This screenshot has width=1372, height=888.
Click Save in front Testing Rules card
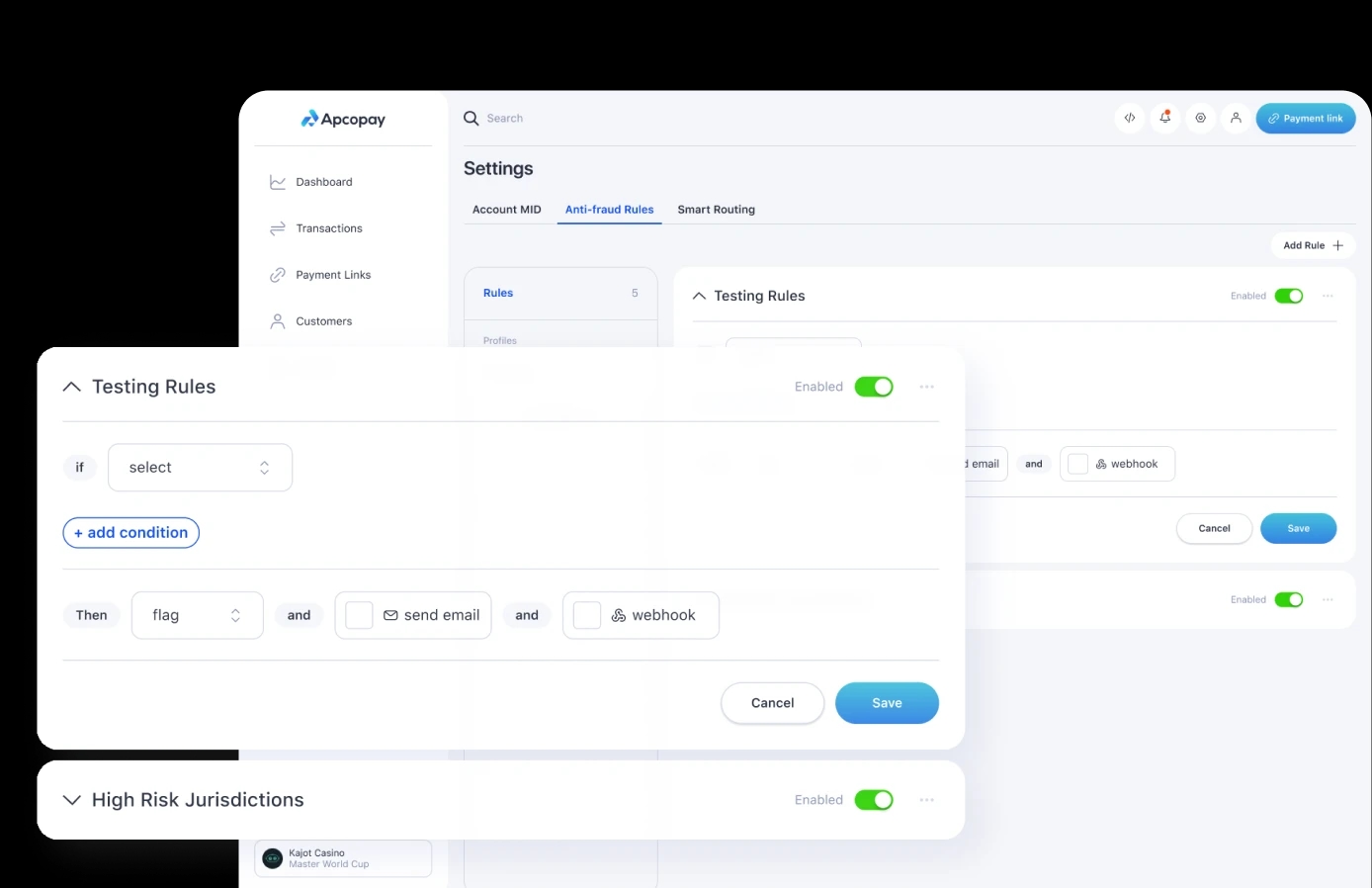tap(887, 703)
